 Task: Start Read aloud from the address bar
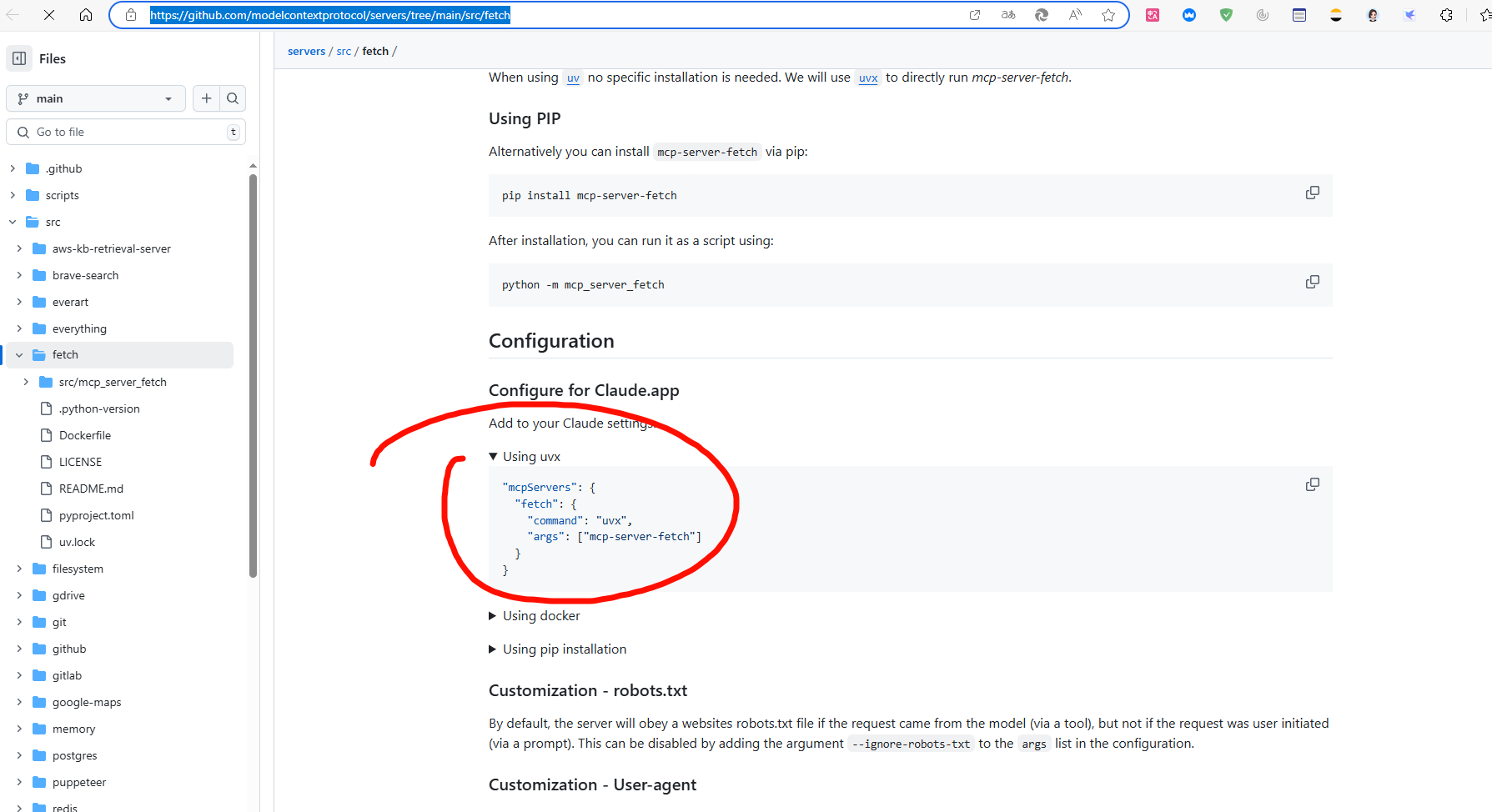[1074, 14]
